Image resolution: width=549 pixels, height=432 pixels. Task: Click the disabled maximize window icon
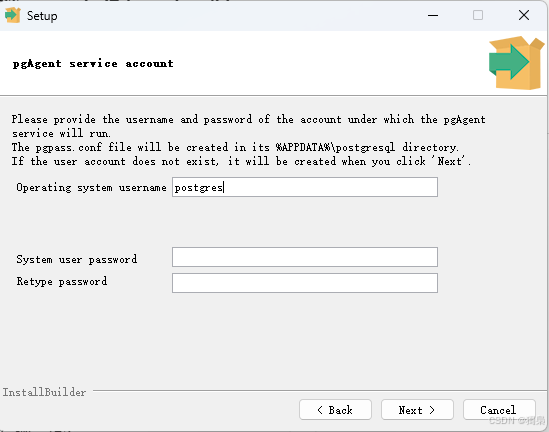click(478, 15)
